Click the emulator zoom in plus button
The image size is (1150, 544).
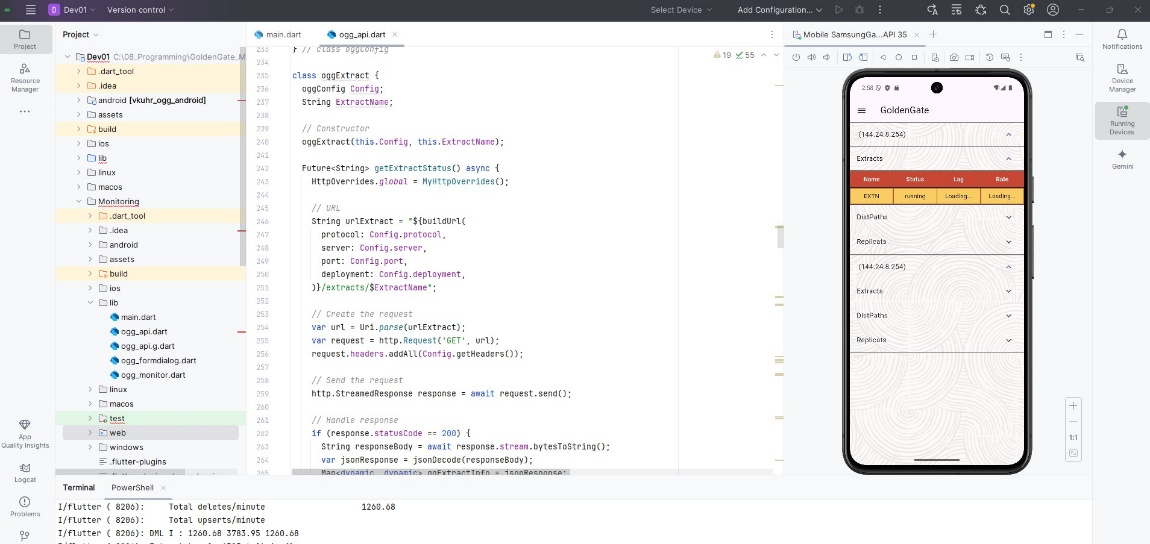pyautogui.click(x=1073, y=406)
